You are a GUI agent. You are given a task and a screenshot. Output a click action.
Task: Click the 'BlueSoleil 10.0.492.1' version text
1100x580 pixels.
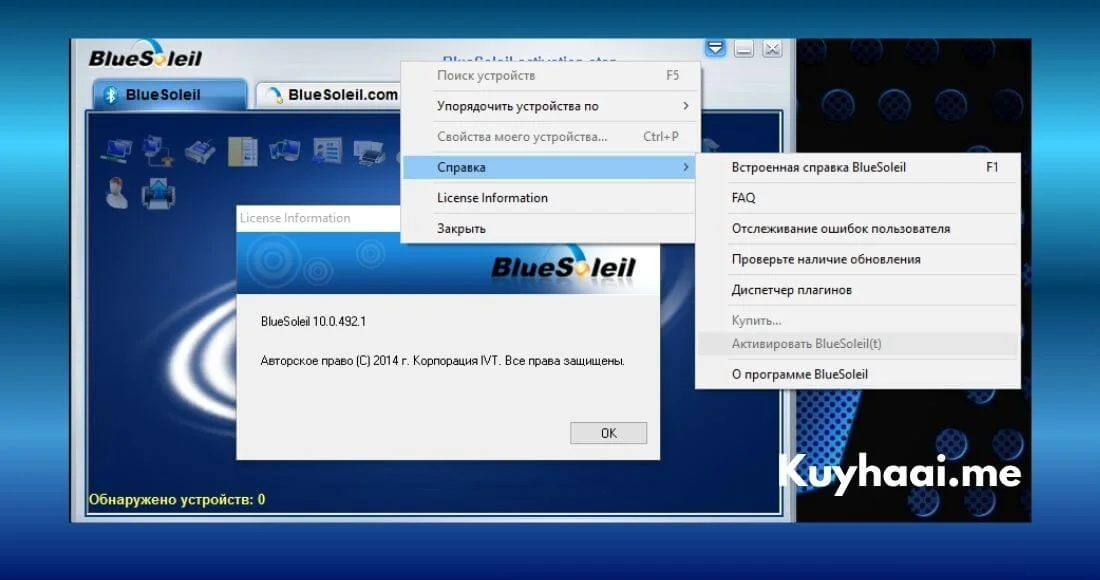314,322
